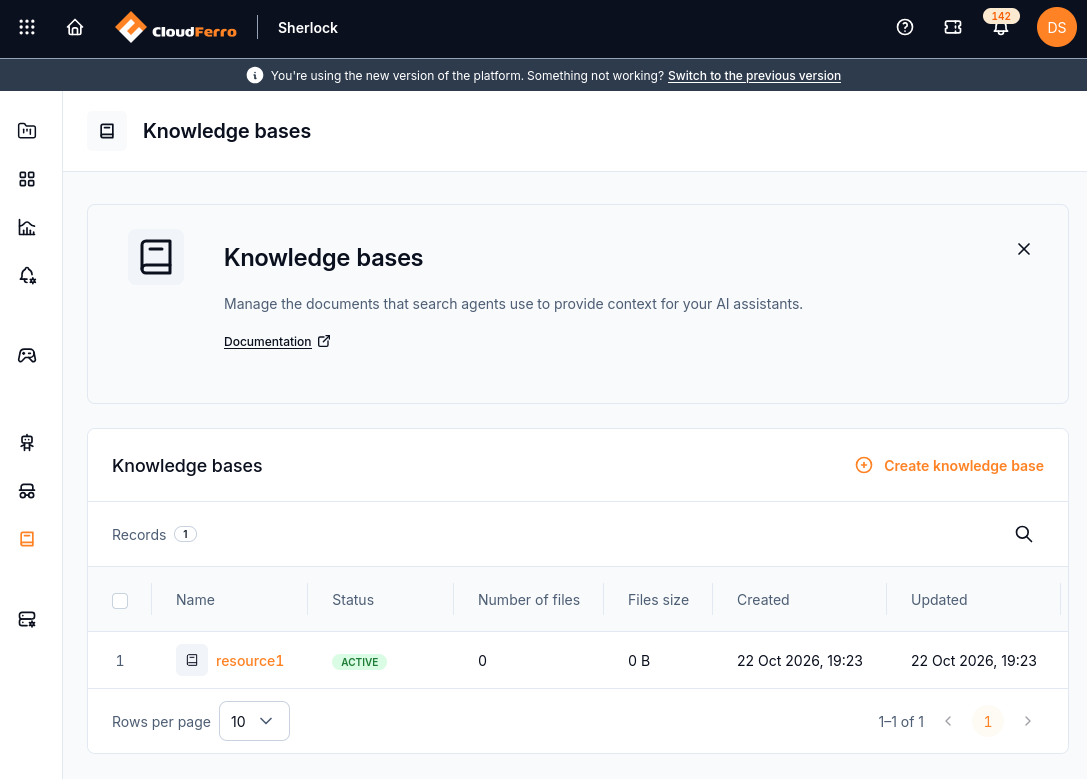Image resolution: width=1087 pixels, height=779 pixels.
Task: Click the large book icon in info card
Action: pyautogui.click(x=156, y=257)
